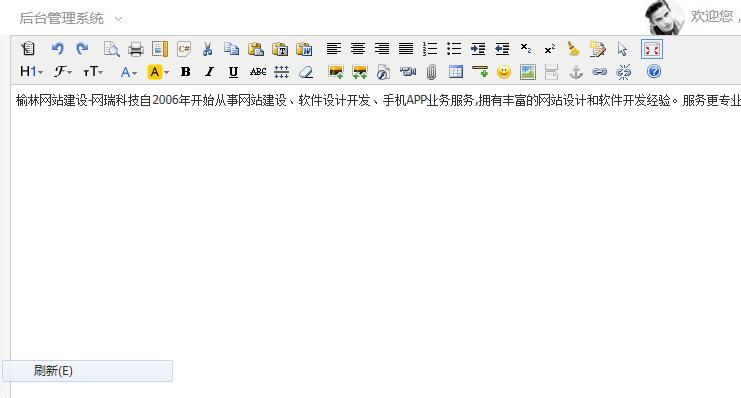This screenshot has width=741, height=398.
Task: Click inside the editor text paragraph
Action: [378, 100]
